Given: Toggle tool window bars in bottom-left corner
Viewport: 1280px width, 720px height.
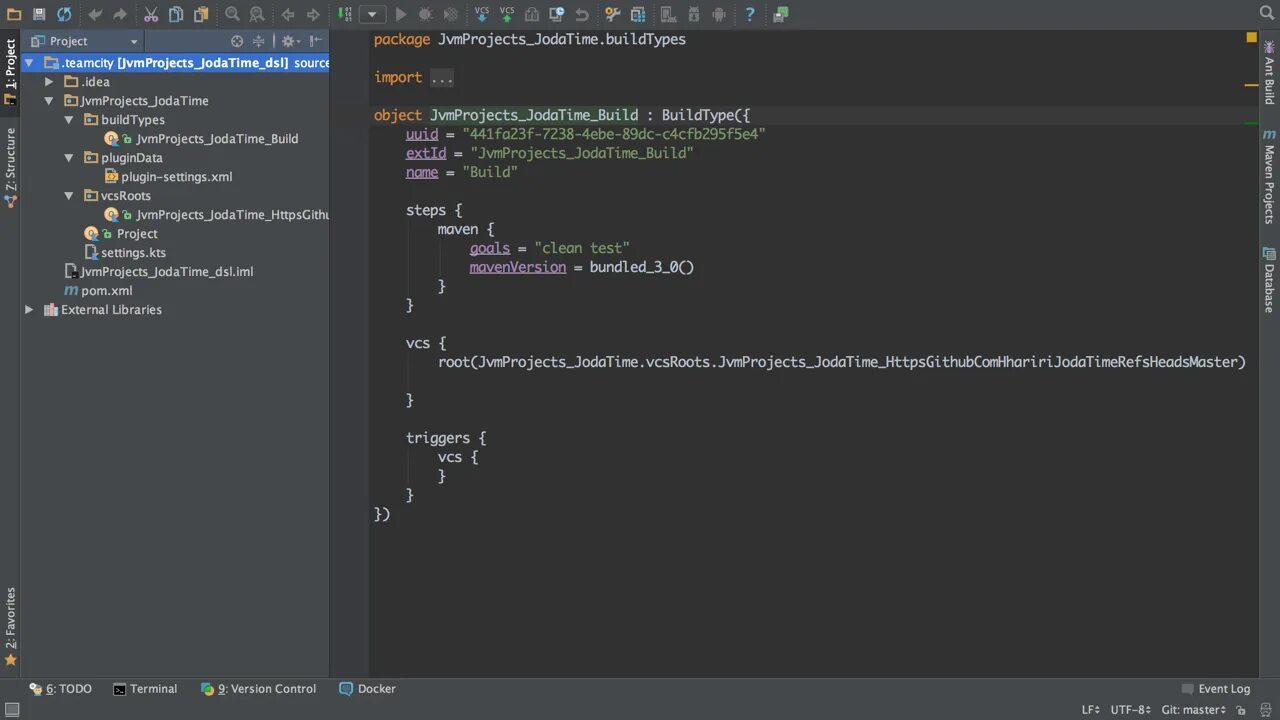Looking at the screenshot, I should point(10,710).
